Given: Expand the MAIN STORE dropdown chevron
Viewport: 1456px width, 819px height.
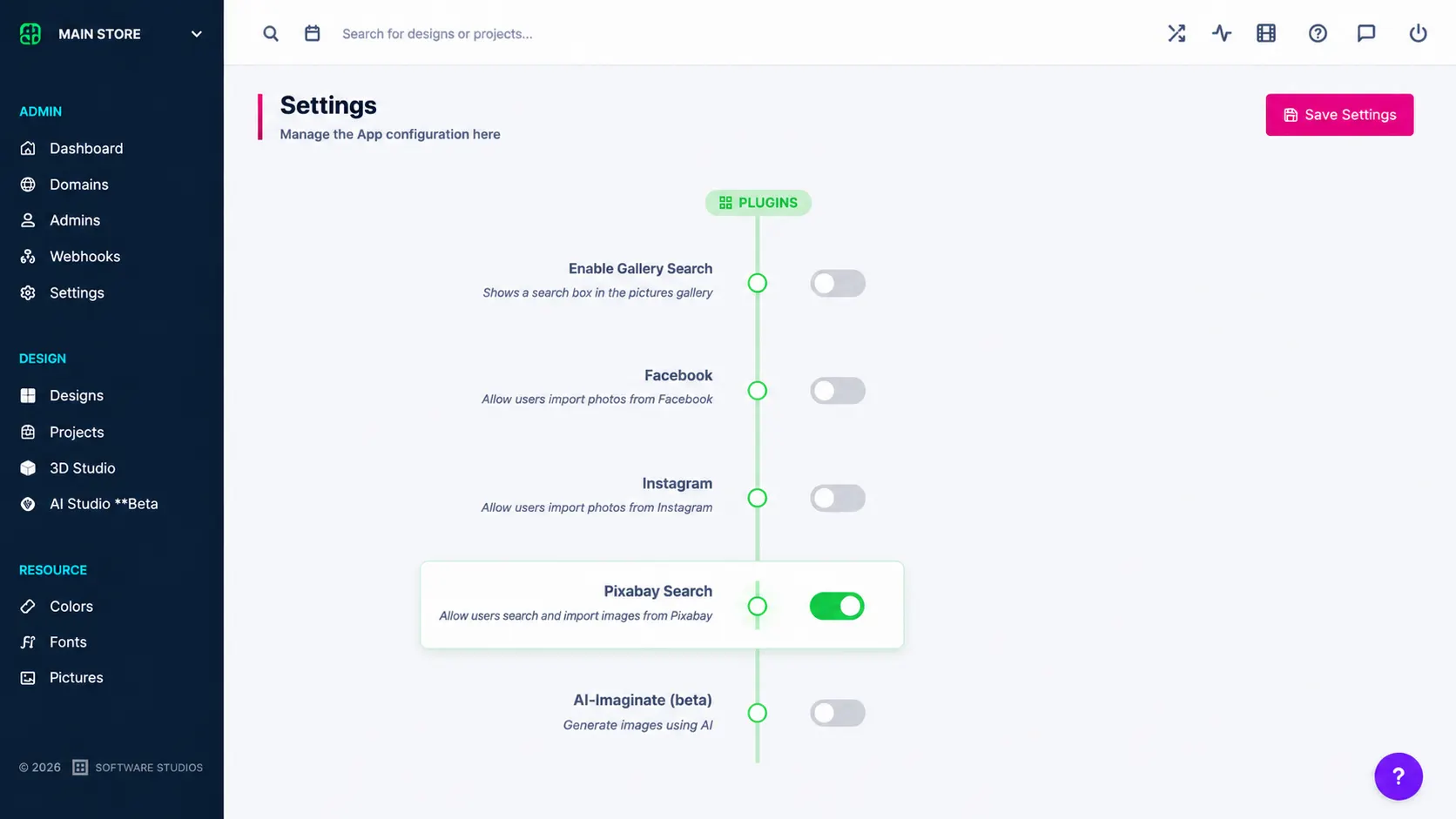Looking at the screenshot, I should click(x=197, y=34).
